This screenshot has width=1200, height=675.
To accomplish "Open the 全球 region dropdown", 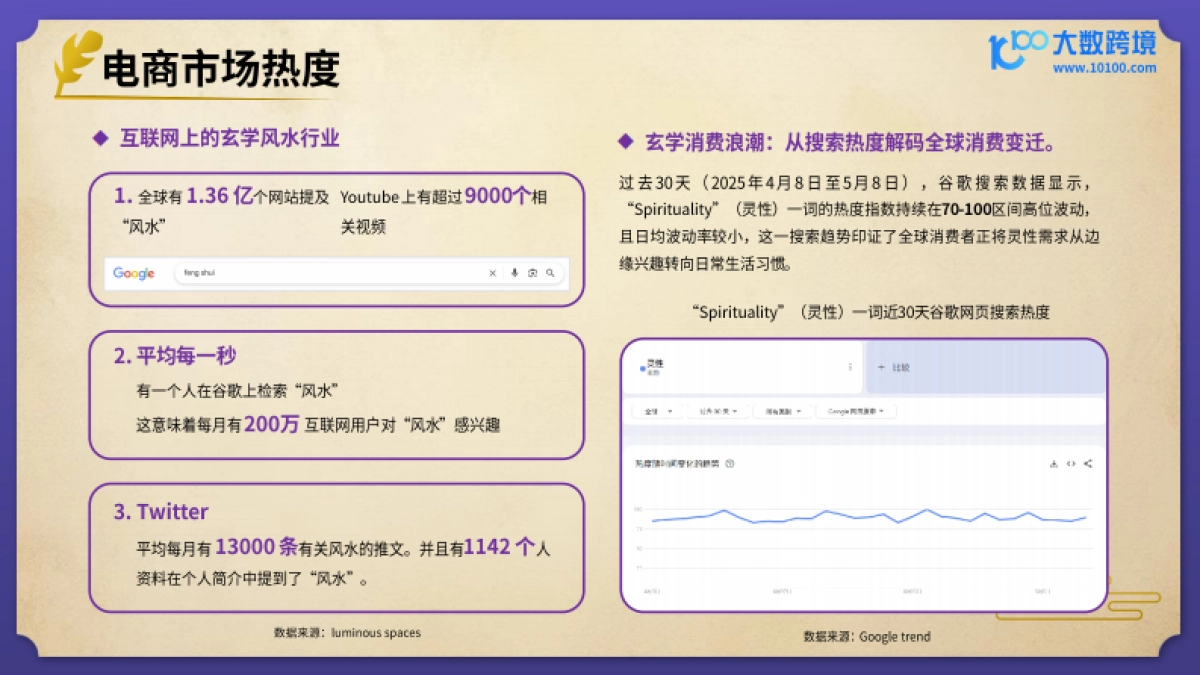I will click(x=657, y=411).
